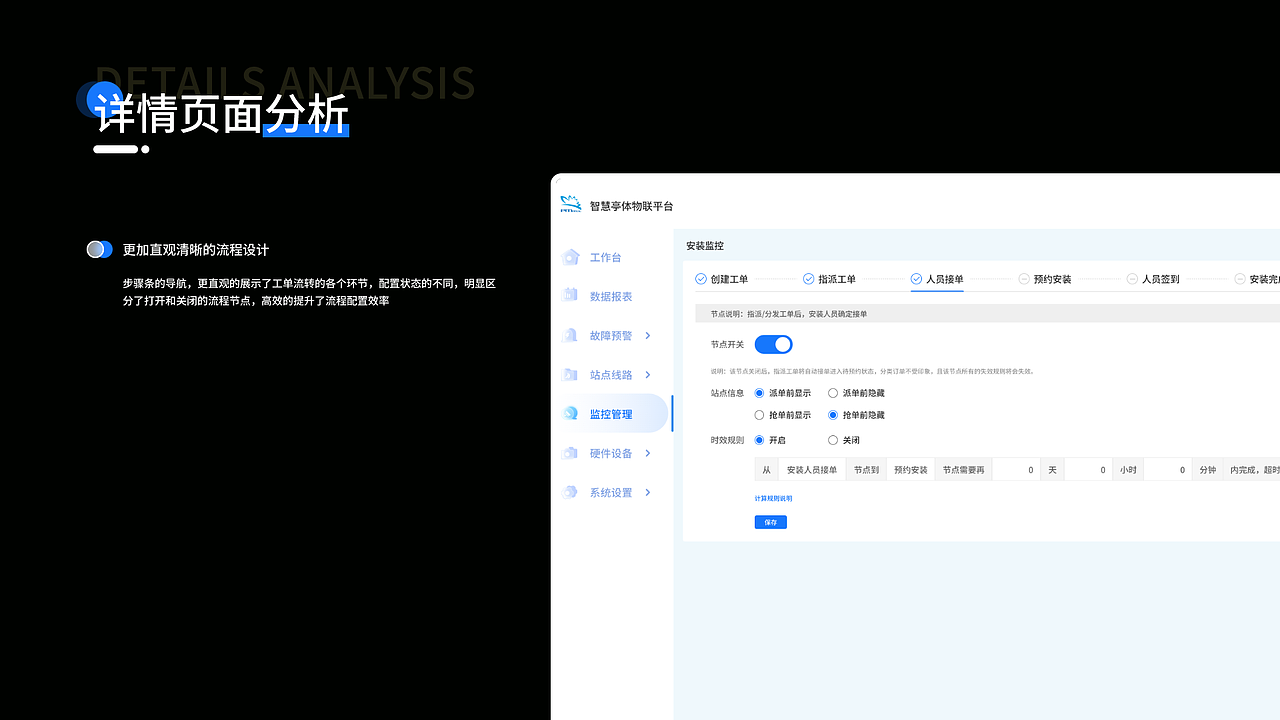Select the 数据报表 report icon
1280x720 pixels.
572,296
